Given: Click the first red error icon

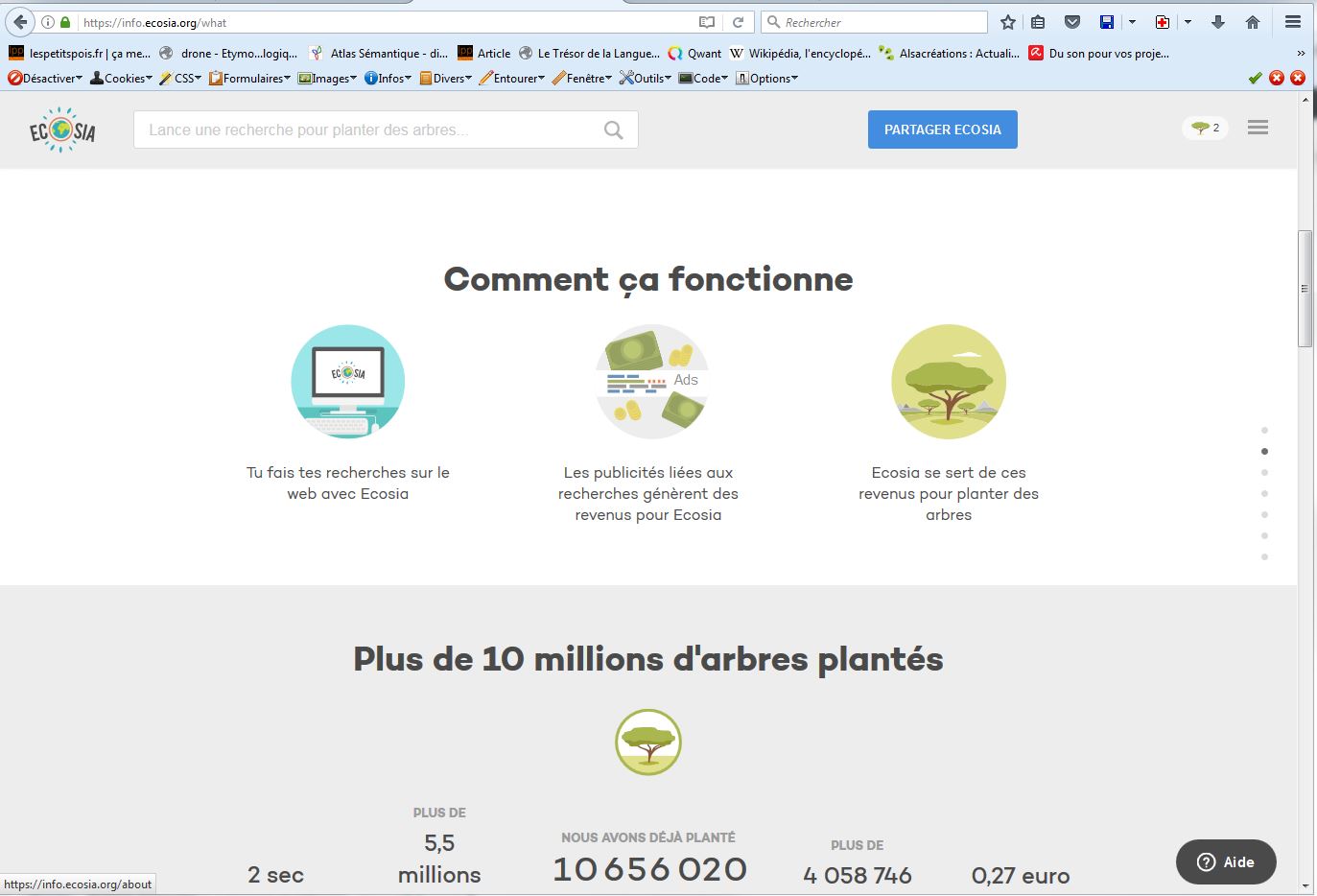Looking at the screenshot, I should (x=1277, y=79).
